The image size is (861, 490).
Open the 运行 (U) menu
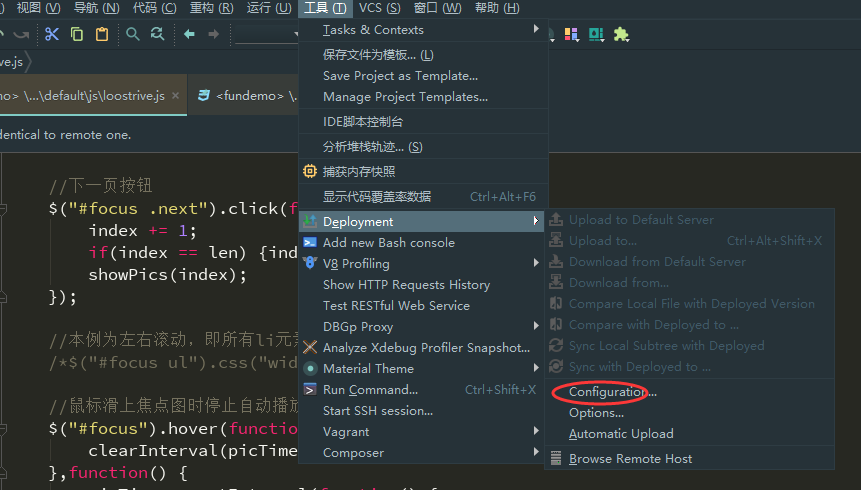[269, 8]
